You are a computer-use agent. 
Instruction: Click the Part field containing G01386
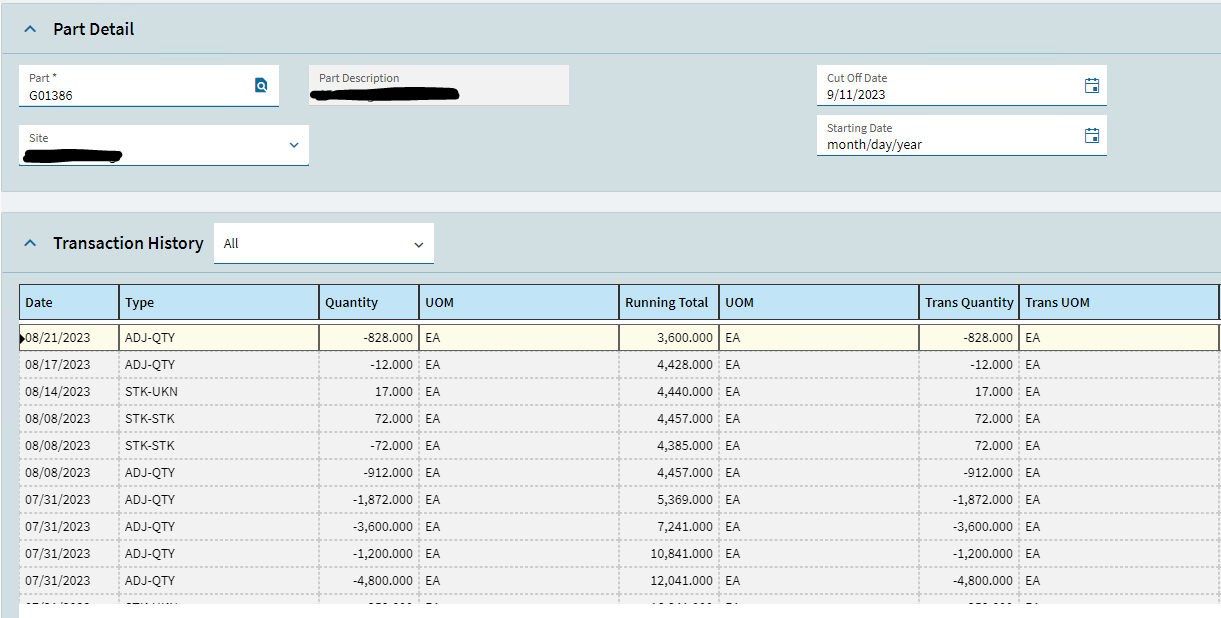[x=135, y=95]
